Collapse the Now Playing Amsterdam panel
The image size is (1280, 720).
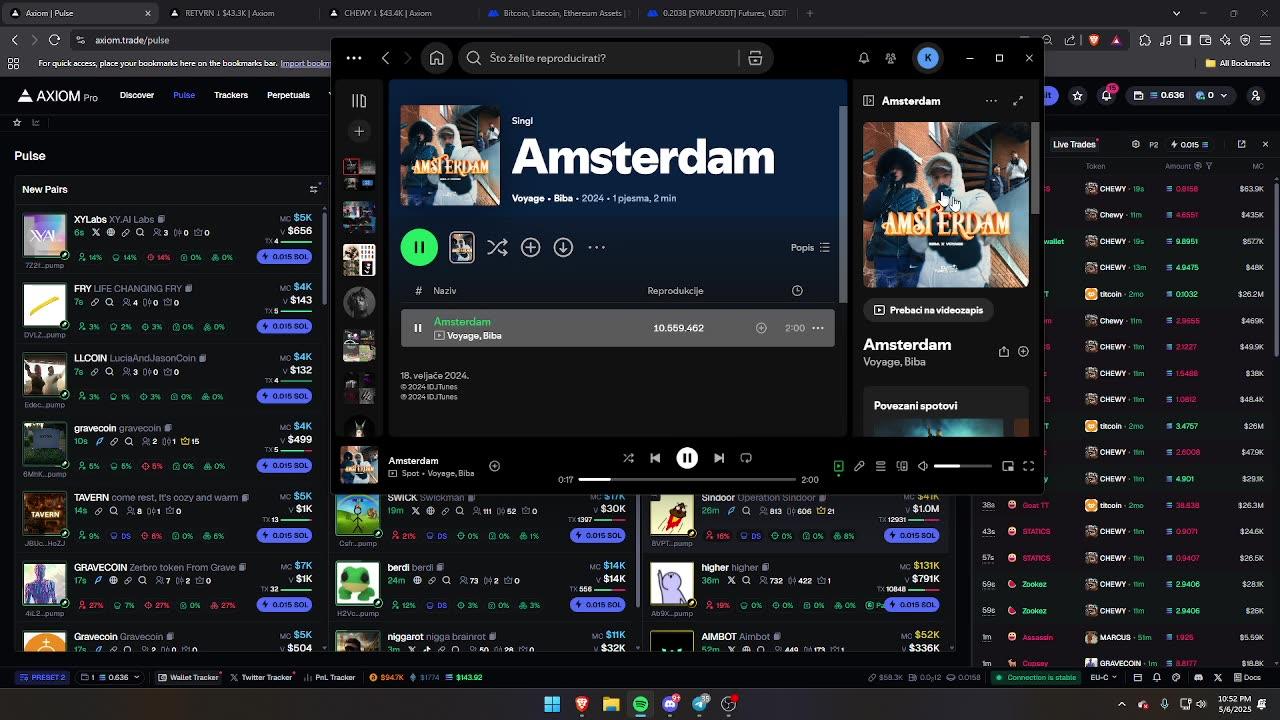click(x=869, y=101)
